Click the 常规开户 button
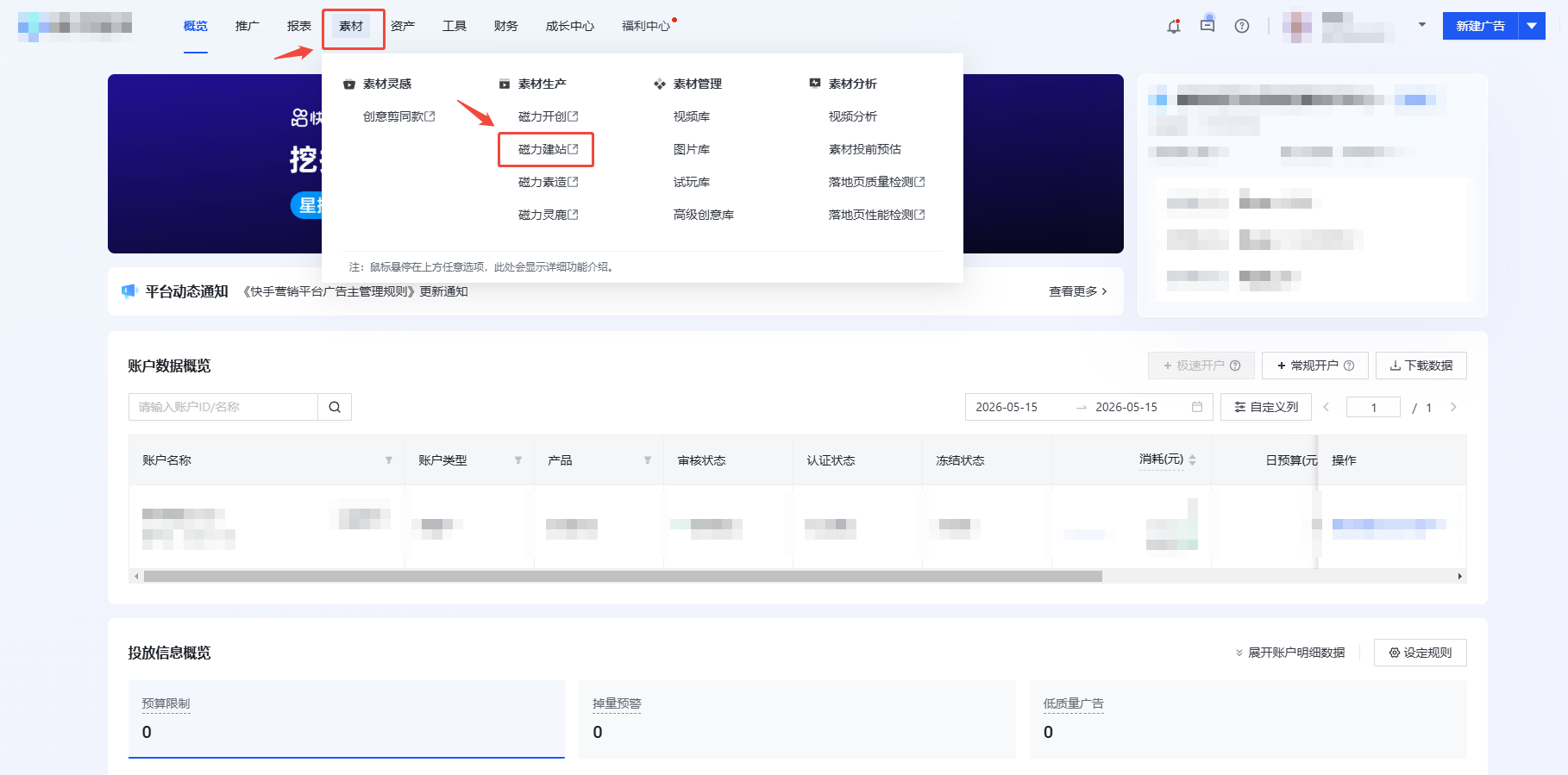The width and height of the screenshot is (1568, 775). (1315, 366)
